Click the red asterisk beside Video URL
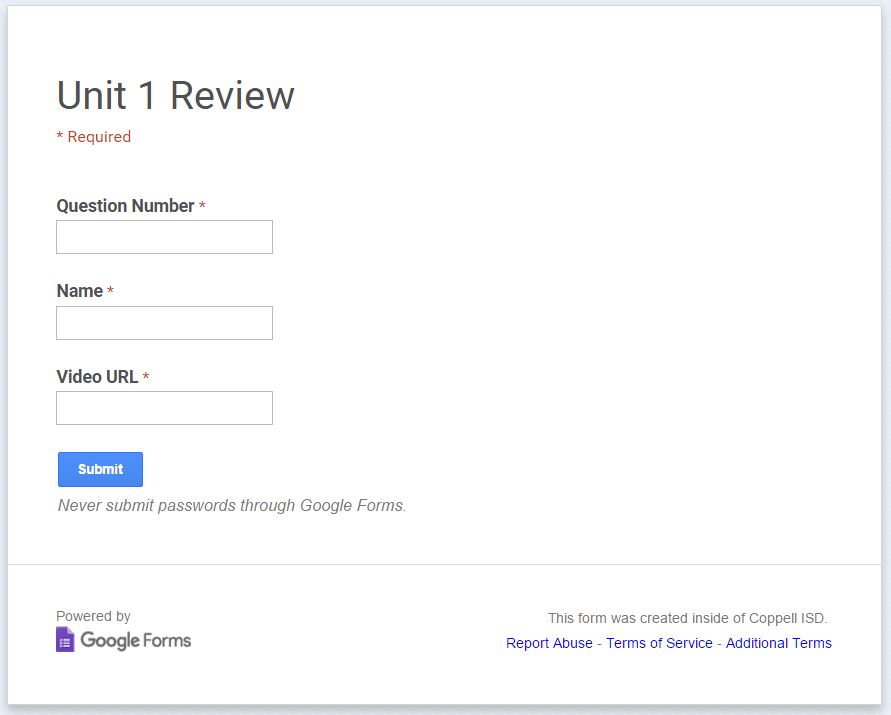 click(146, 378)
